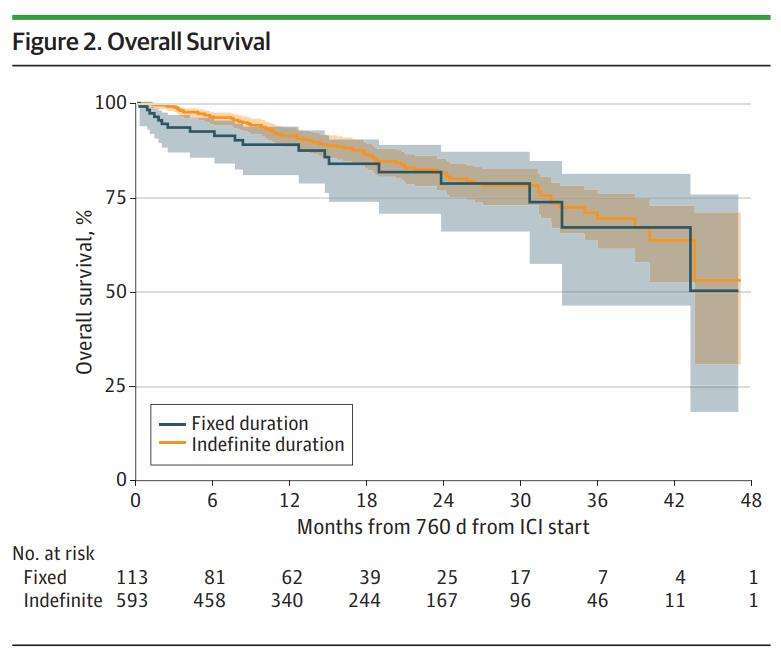
Task: Click the "Months from 760 d" x-axis title
Action: click(443, 525)
